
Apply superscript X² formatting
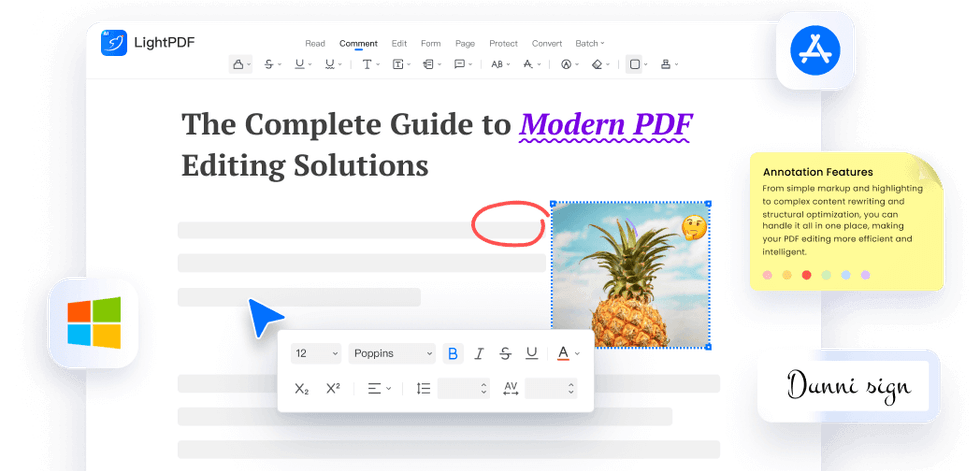click(x=333, y=388)
